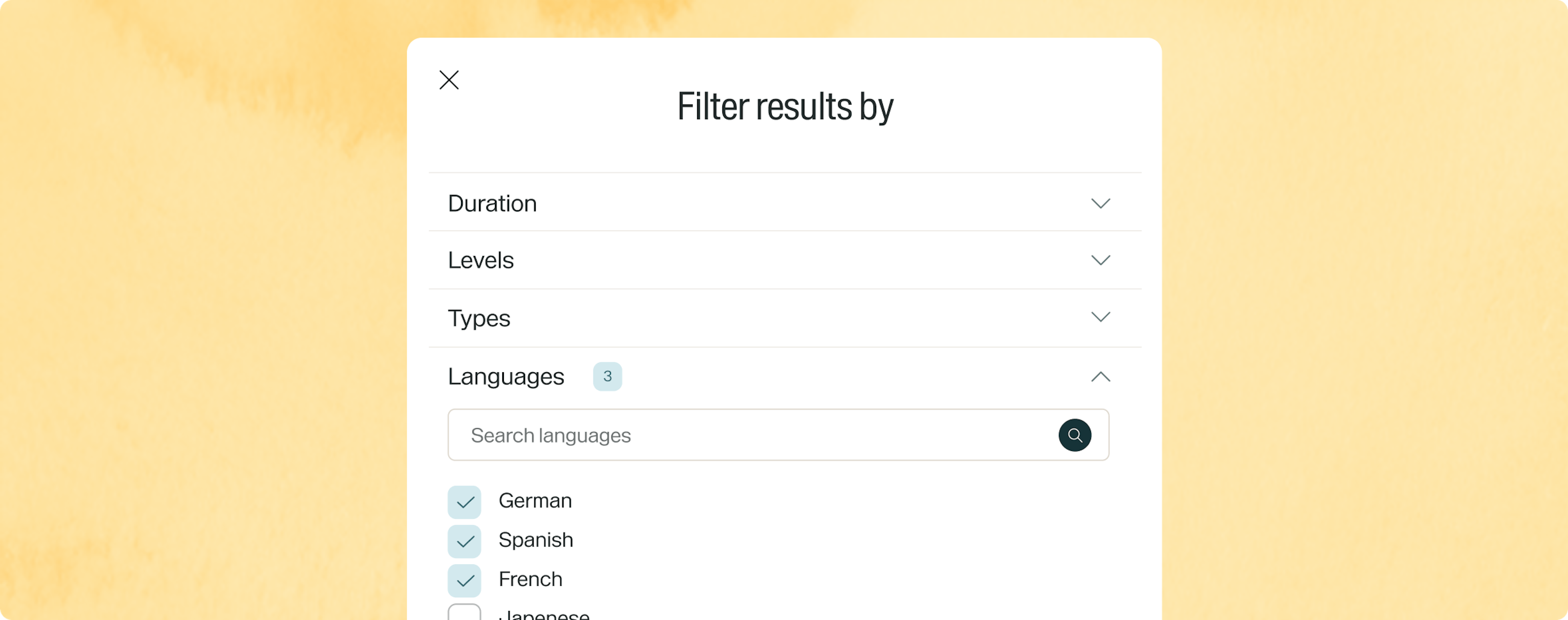This screenshot has width=1568, height=620.
Task: Uncheck the German checkbox
Action: point(464,502)
